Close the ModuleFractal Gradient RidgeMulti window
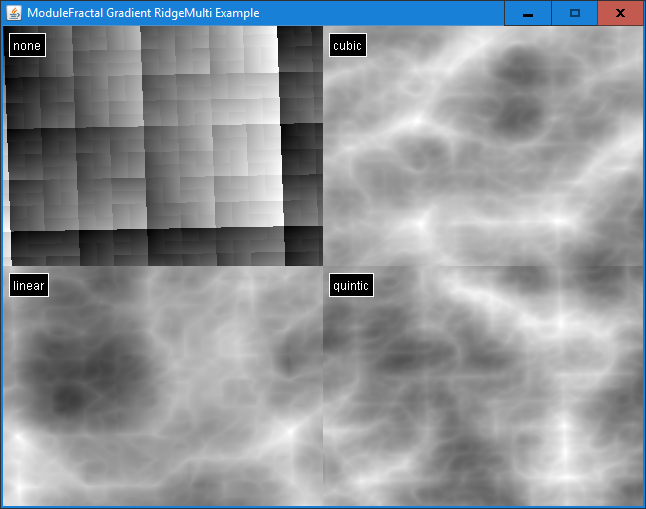Image resolution: width=646 pixels, height=509 pixels. (x=620, y=13)
